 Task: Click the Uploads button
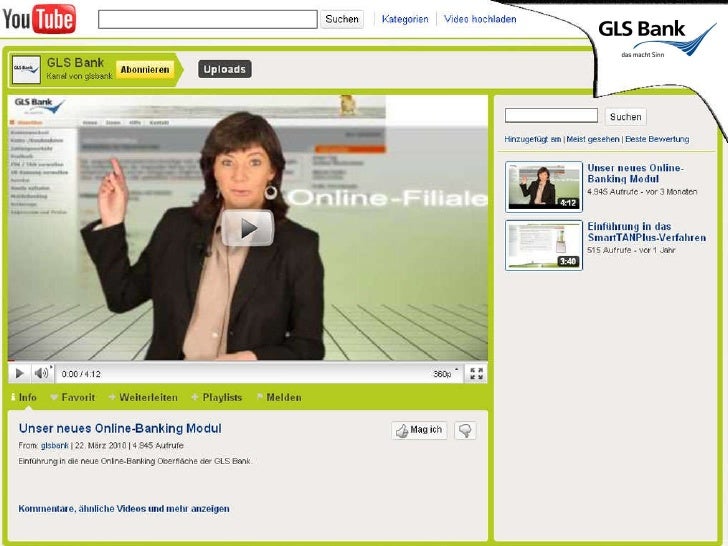225,69
